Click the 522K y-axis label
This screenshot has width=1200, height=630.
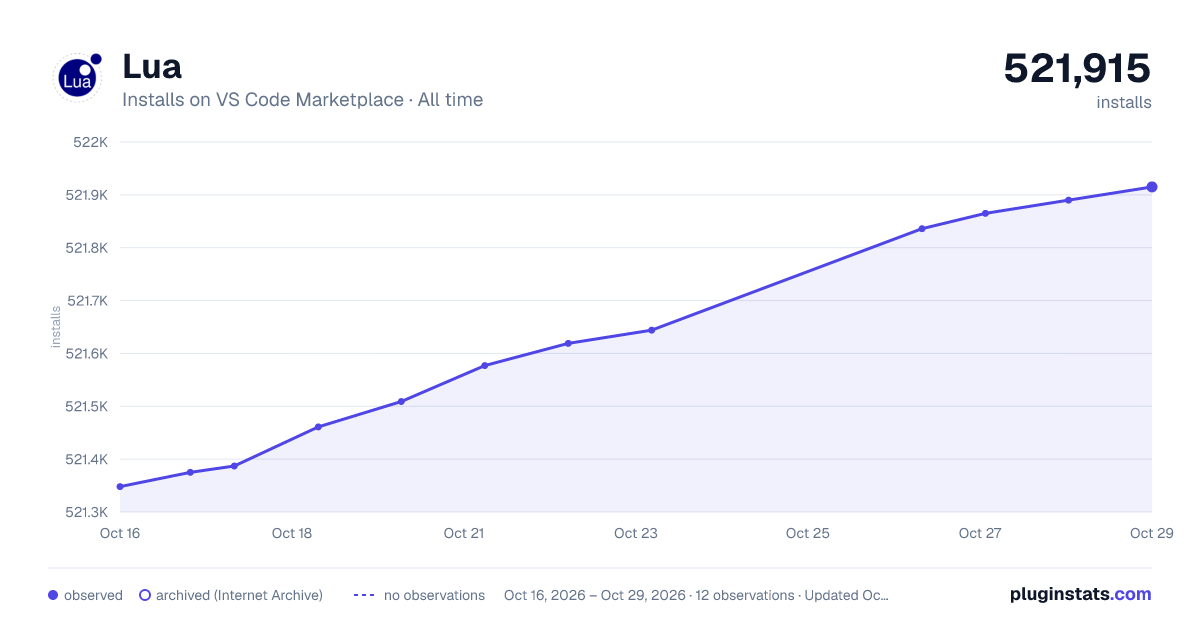pos(91,142)
